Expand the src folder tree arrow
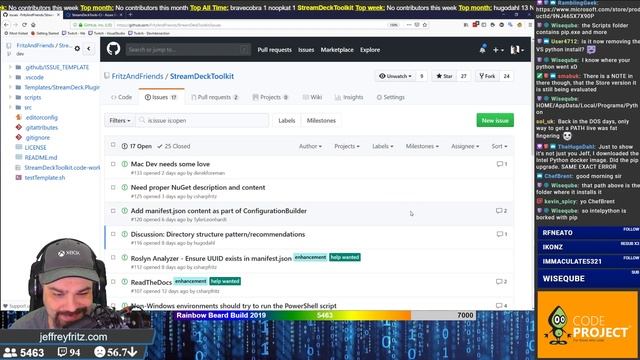Viewport: 640px width, 360px height. click(x=10, y=107)
